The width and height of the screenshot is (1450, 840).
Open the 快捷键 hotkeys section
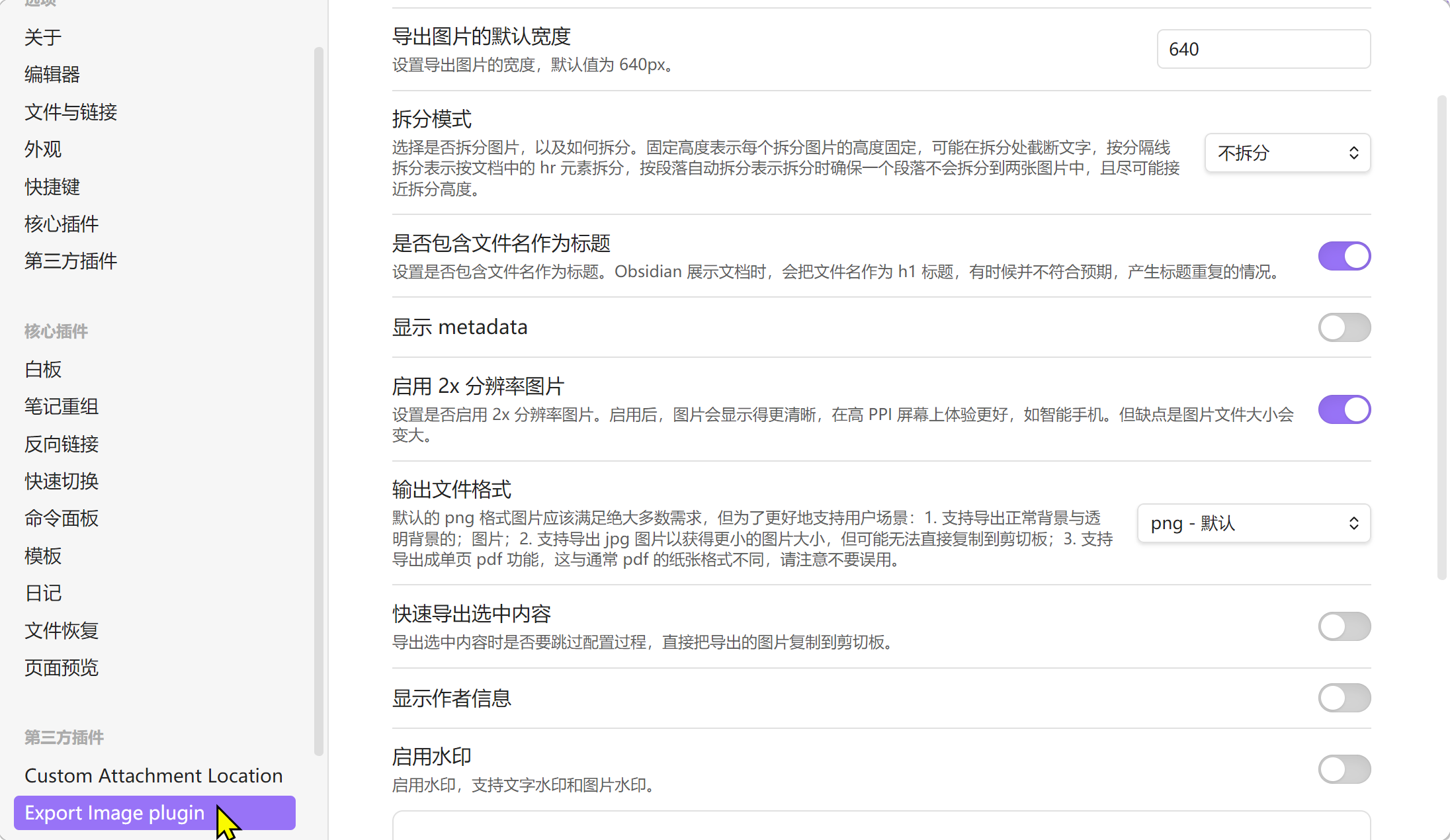tap(52, 187)
